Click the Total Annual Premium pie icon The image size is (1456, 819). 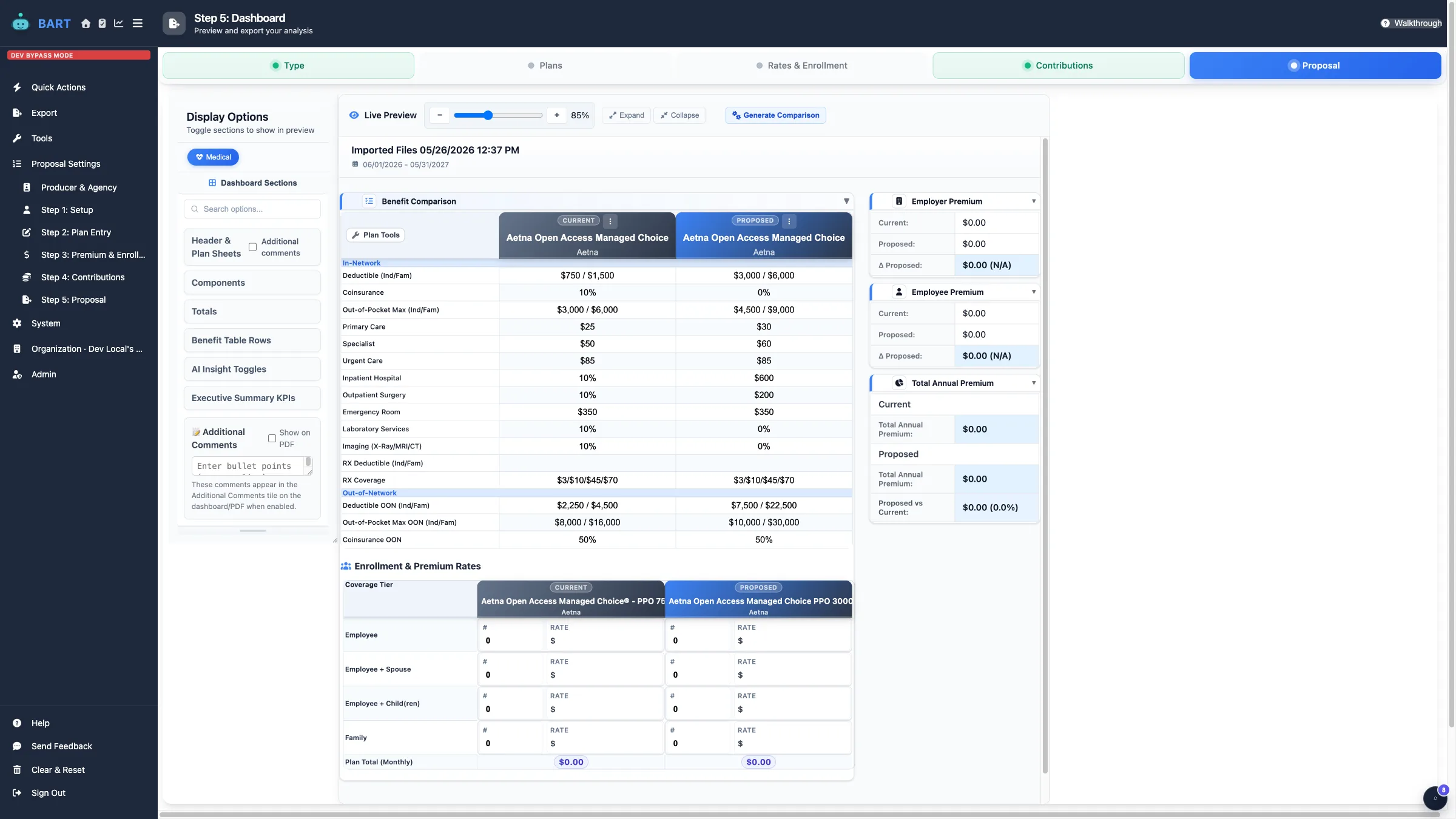point(899,383)
